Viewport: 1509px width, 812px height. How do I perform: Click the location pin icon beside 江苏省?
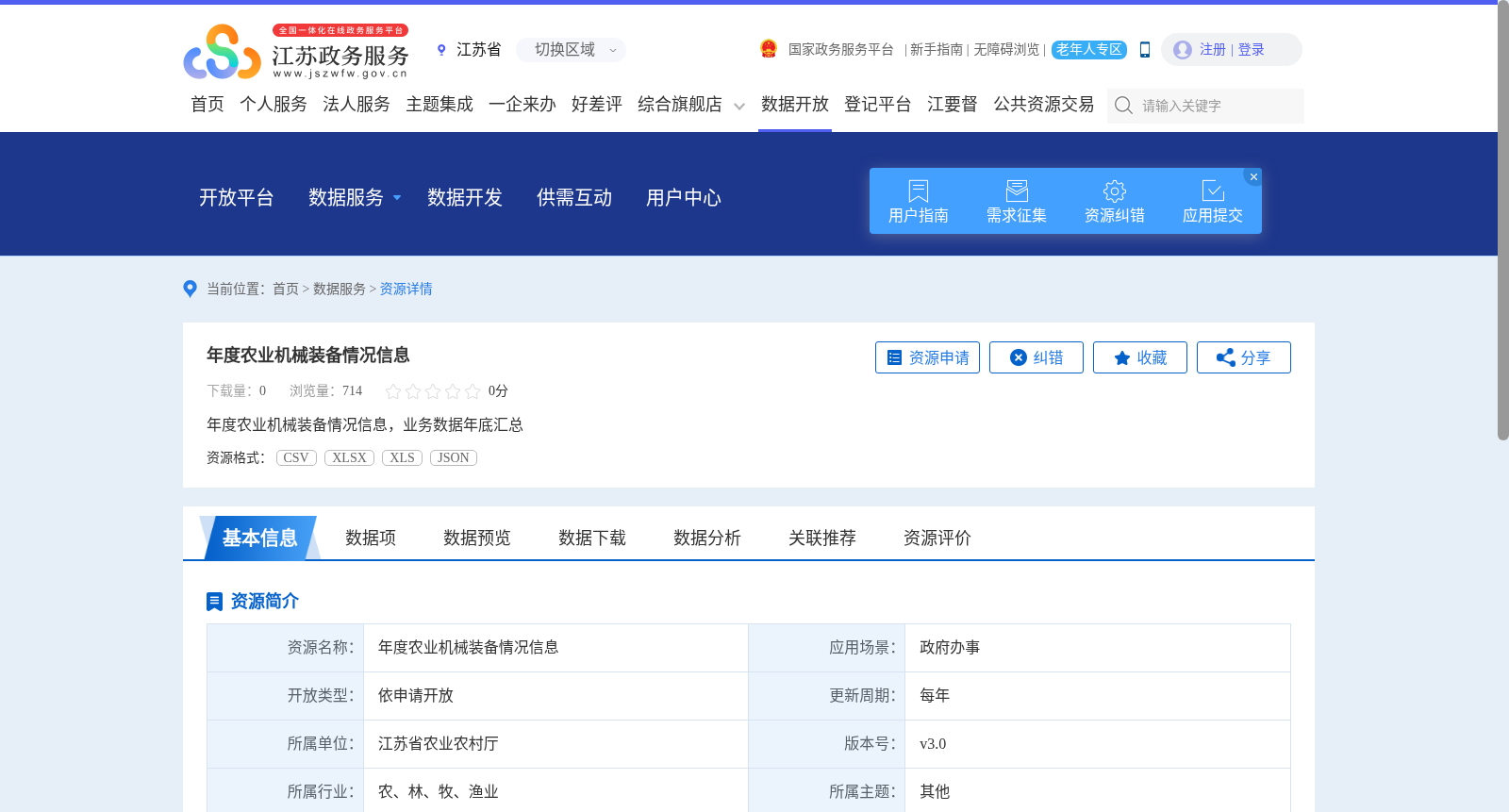441,50
